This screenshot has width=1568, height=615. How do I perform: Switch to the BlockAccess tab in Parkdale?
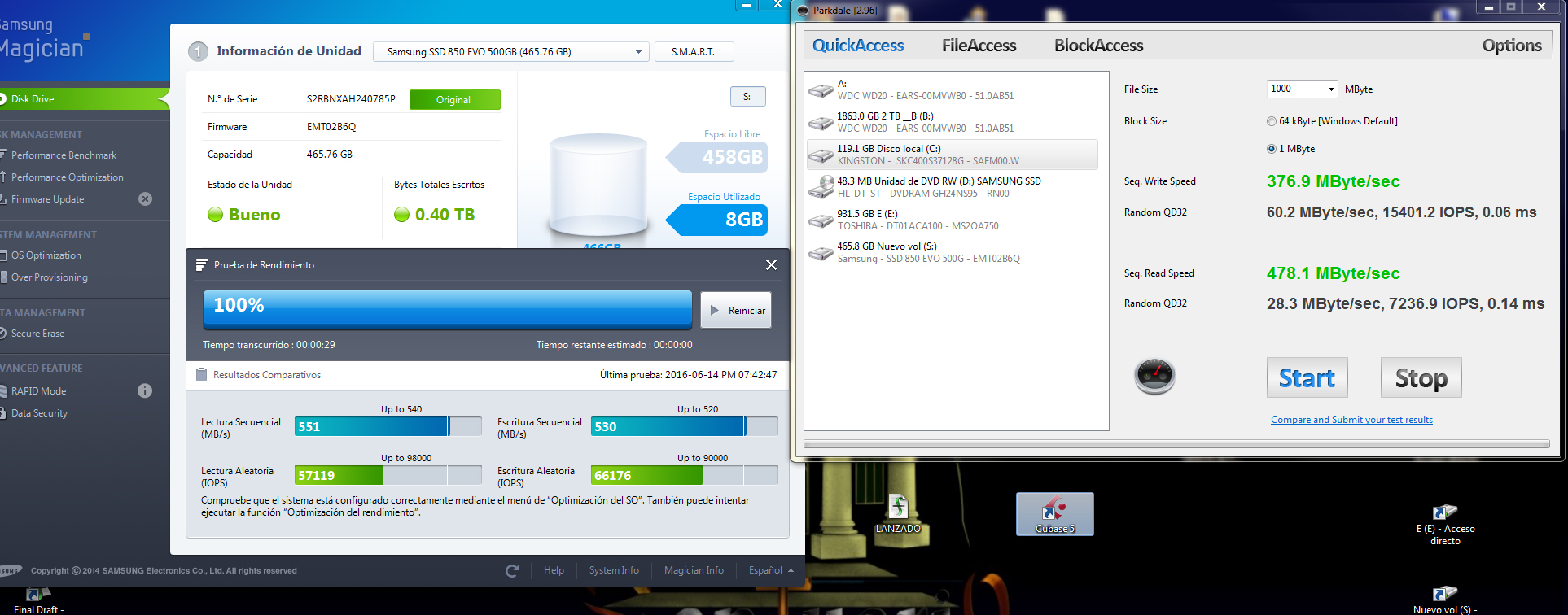1098,46
